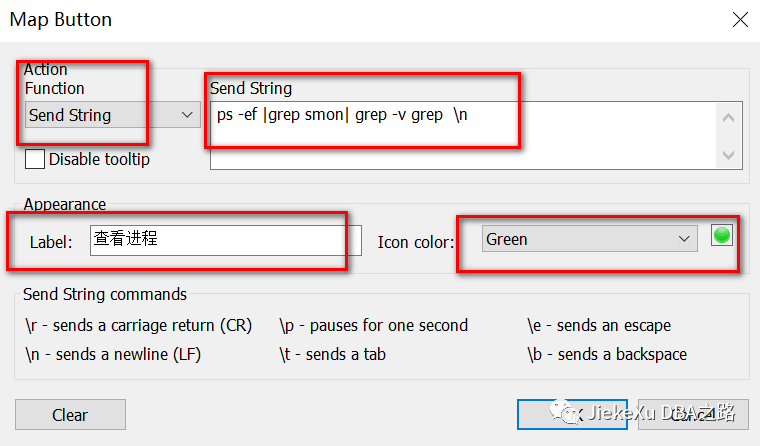Click the "\n - sends a newline (LF)" hint
The height and width of the screenshot is (446, 760).
click(113, 355)
